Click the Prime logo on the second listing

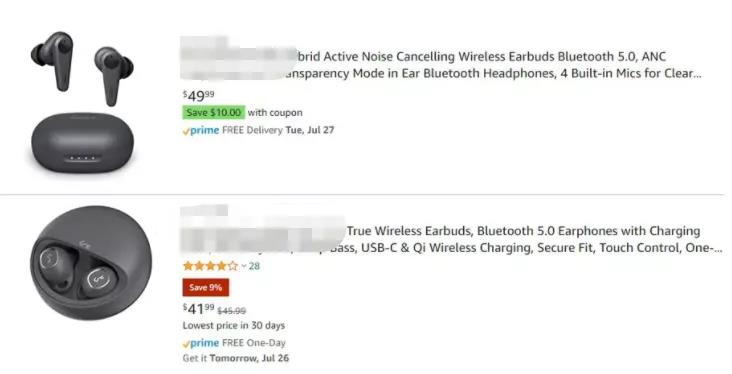pos(201,343)
